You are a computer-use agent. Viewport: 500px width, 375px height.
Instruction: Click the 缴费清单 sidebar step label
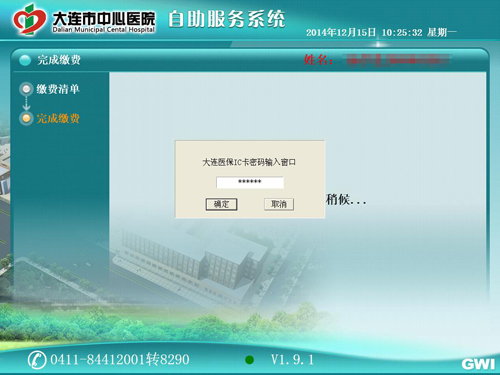click(58, 89)
